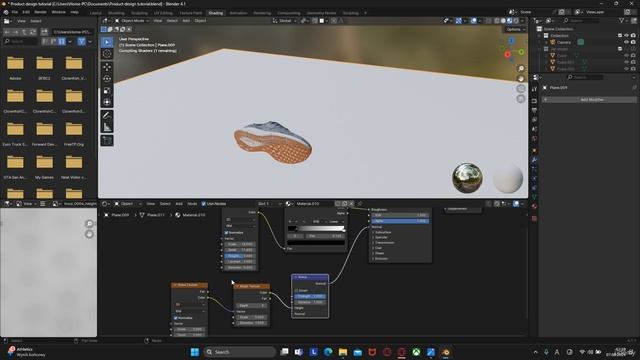The image size is (640, 360).
Task: Select the Select Box tool in viewport toolbar
Action: click(x=107, y=42)
